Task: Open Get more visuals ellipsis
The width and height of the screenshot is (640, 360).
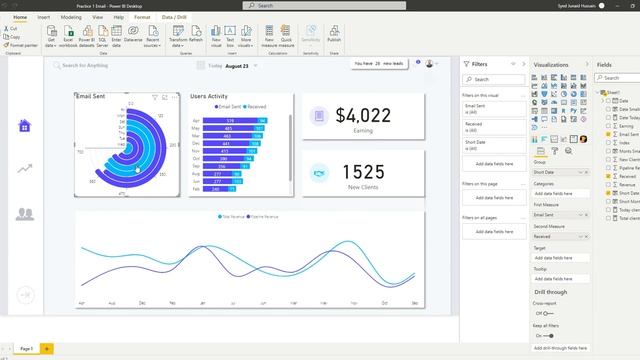Action: 544,127
